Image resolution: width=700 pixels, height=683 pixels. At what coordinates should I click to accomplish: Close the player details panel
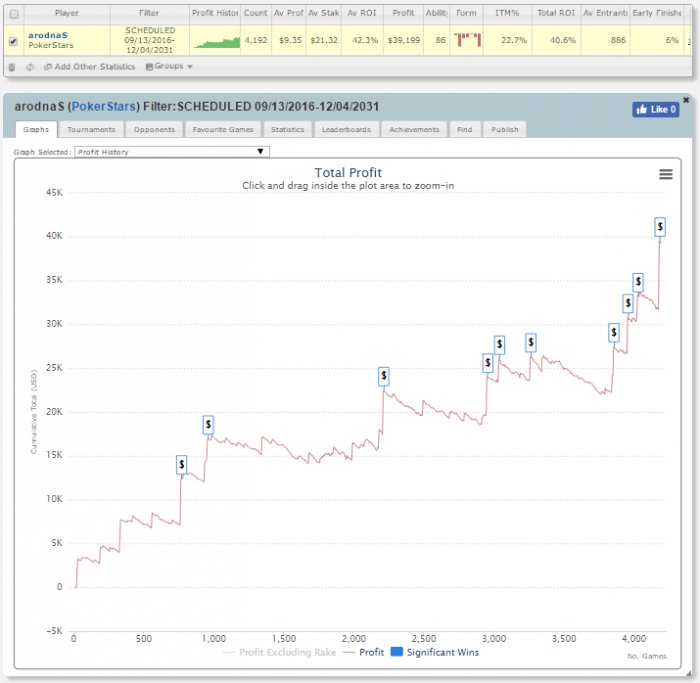pyautogui.click(x=685, y=100)
